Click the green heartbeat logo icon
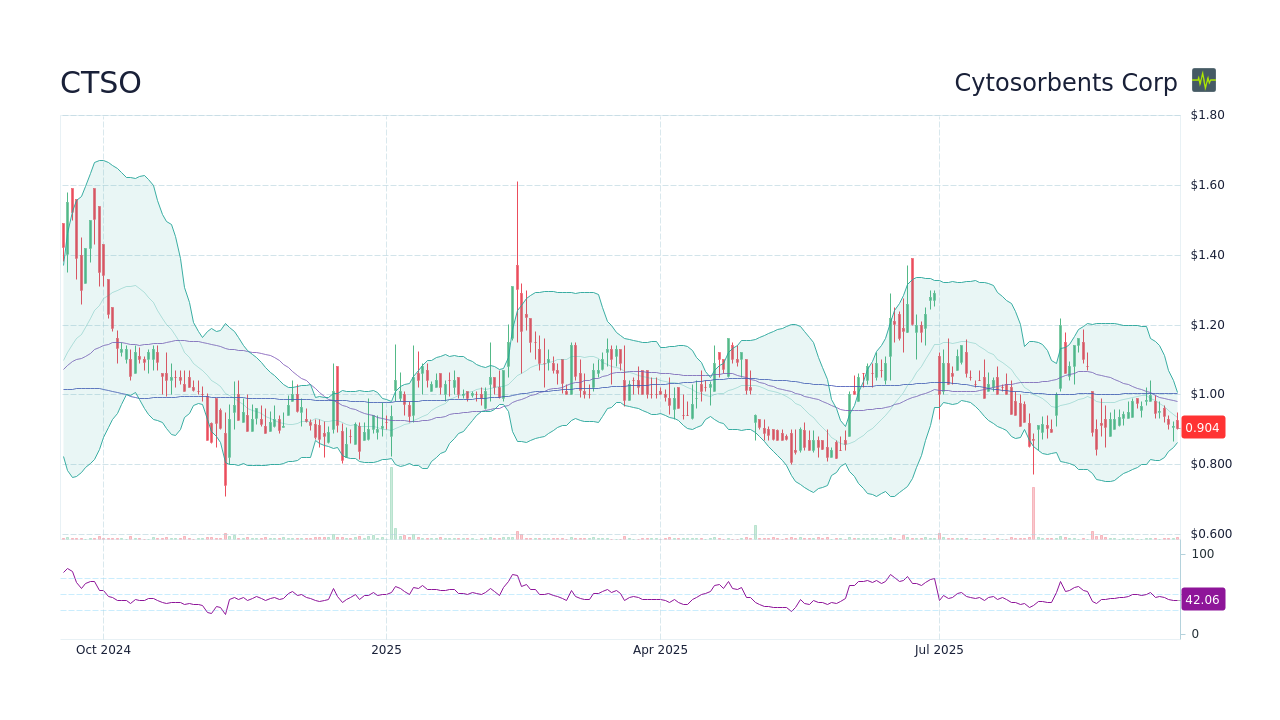This screenshot has width=1280, height=720. pos(1203,81)
